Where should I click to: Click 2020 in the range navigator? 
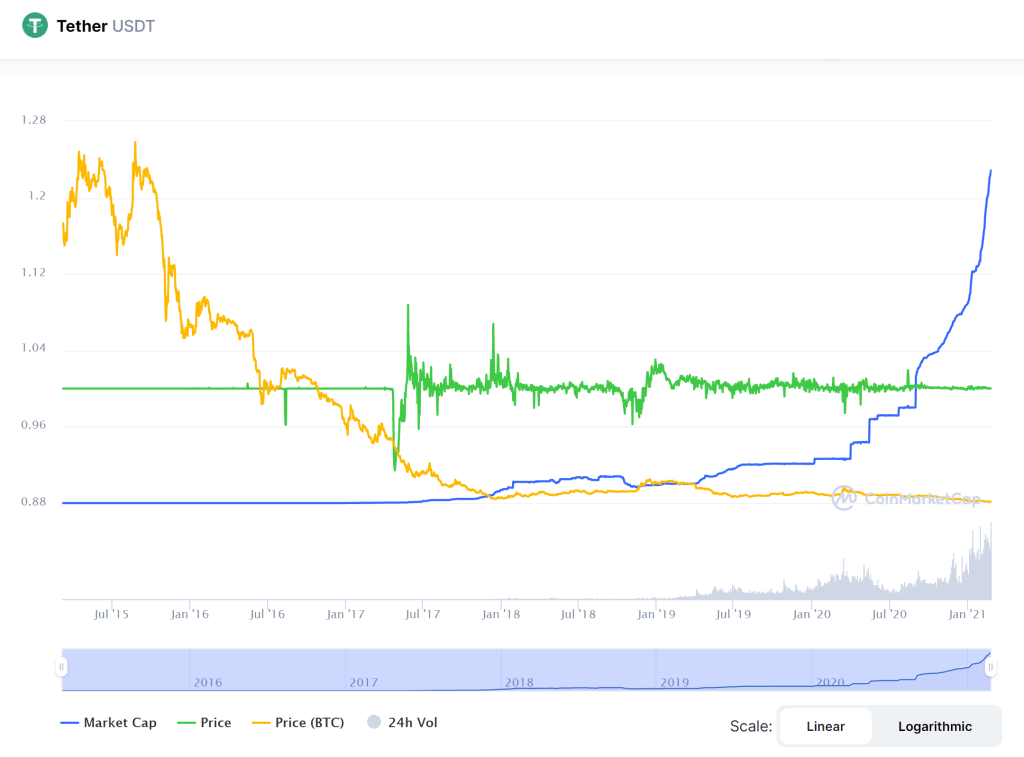pos(831,682)
